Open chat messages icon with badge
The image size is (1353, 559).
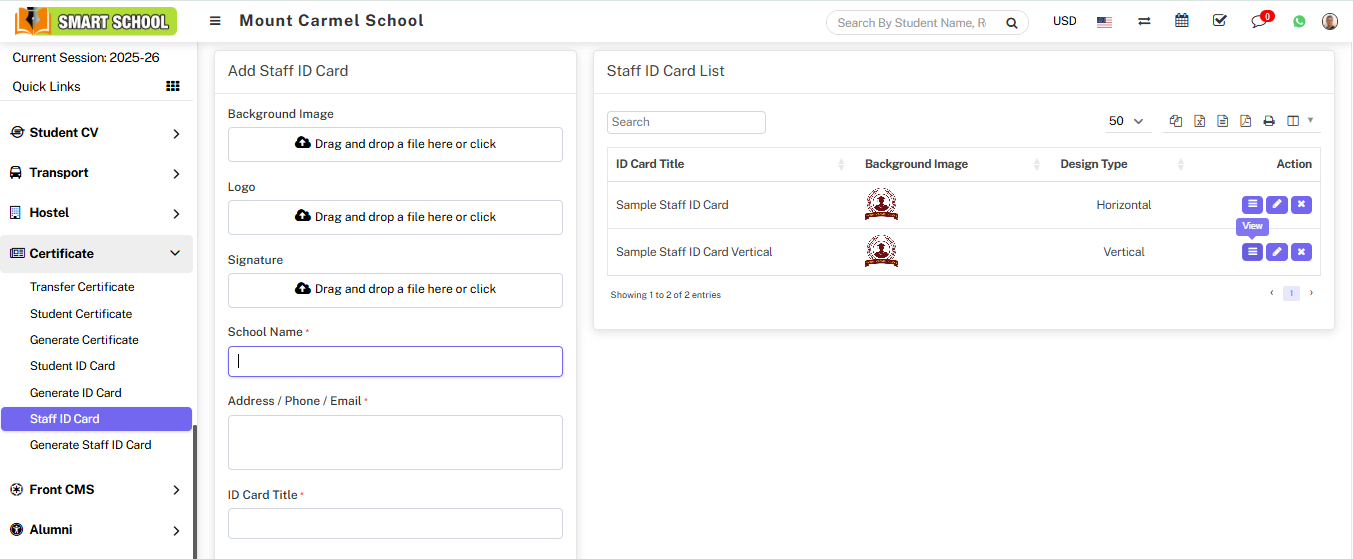pos(1259,21)
